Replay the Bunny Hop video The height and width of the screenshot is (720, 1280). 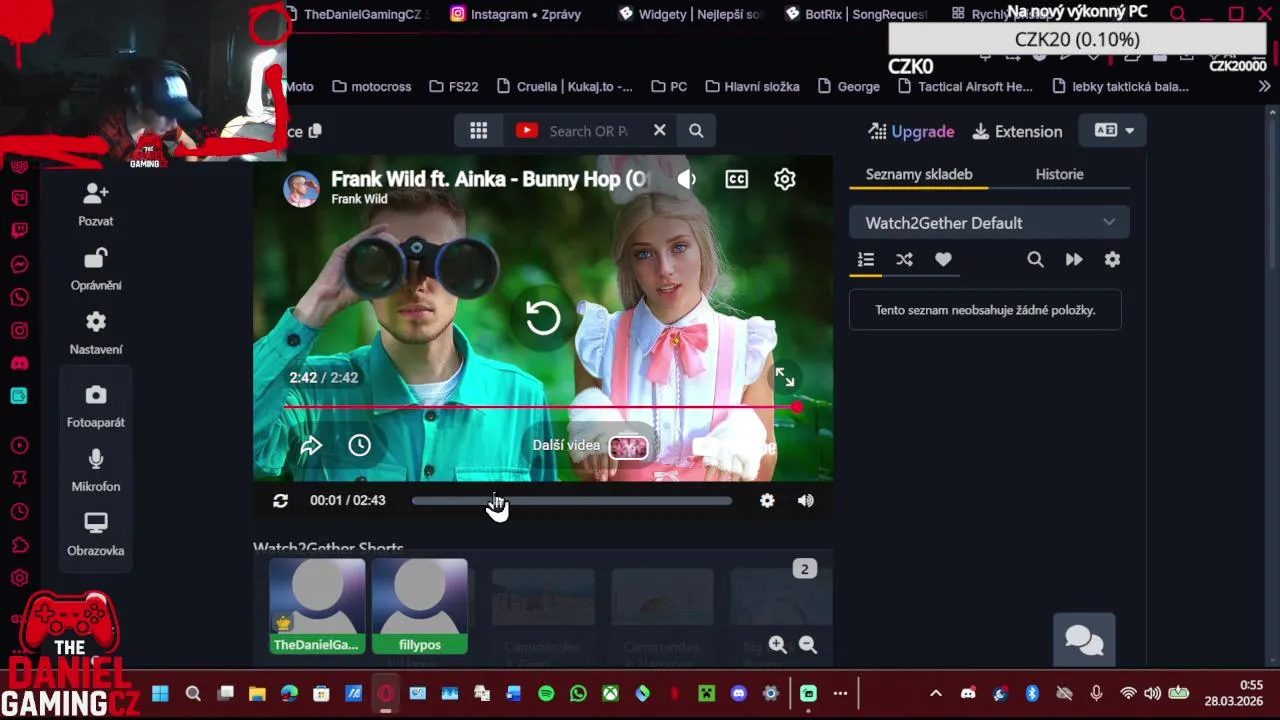[x=543, y=318]
